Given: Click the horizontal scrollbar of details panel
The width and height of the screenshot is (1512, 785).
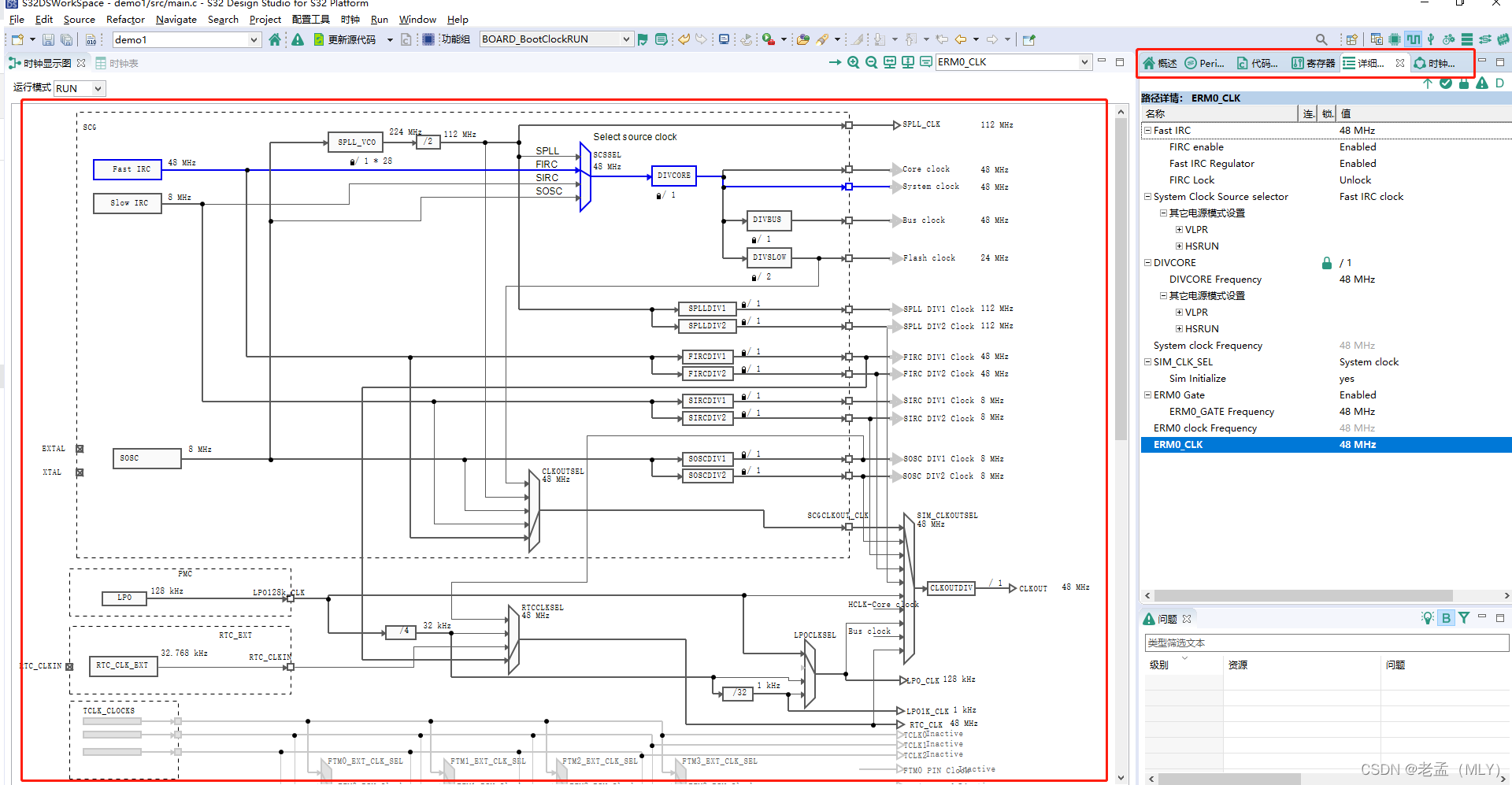Looking at the screenshot, I should click(1303, 596).
